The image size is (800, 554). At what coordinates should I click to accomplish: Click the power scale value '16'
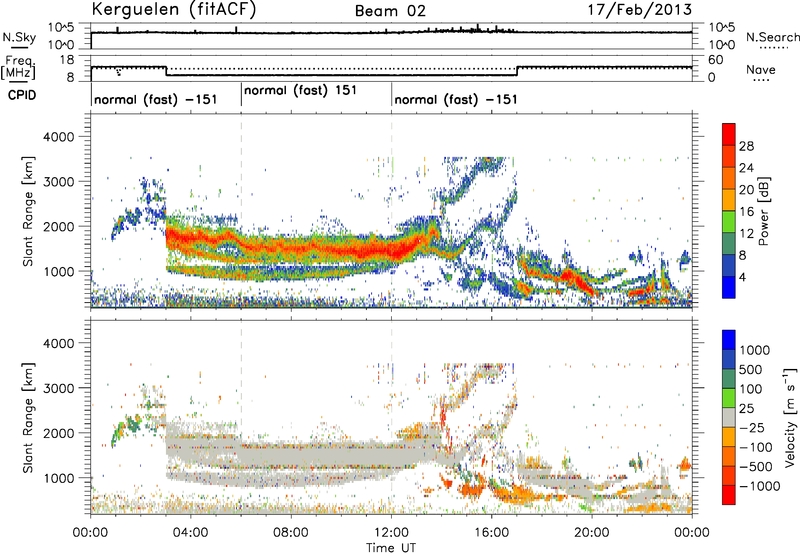coord(746,212)
